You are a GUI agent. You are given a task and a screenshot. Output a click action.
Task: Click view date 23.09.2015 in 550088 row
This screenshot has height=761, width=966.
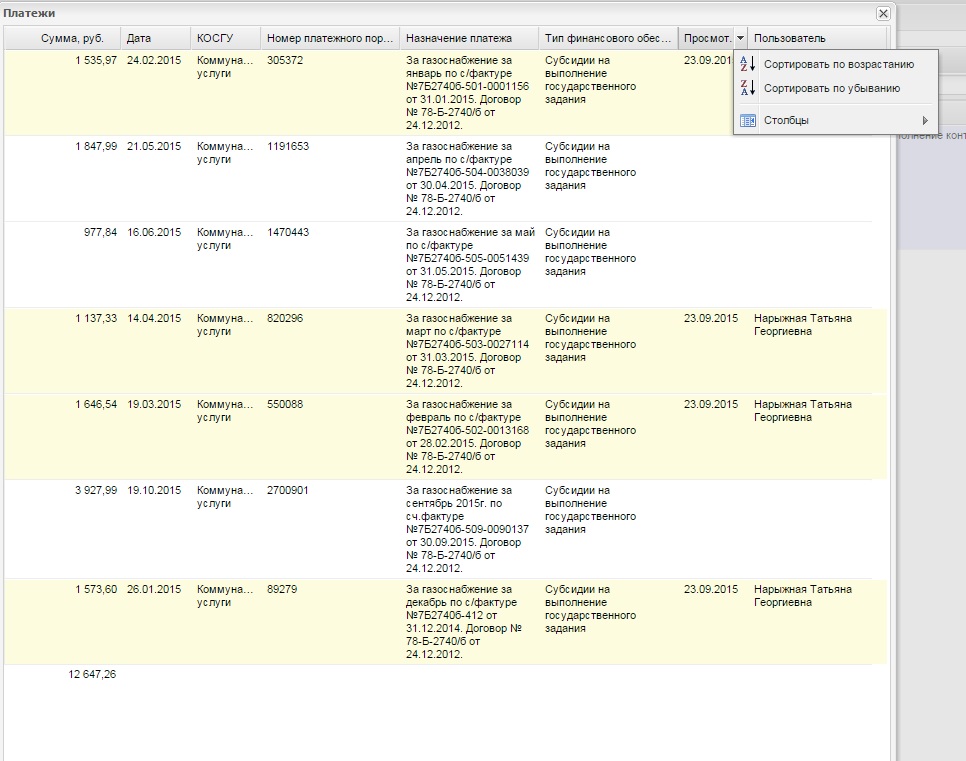tap(711, 404)
